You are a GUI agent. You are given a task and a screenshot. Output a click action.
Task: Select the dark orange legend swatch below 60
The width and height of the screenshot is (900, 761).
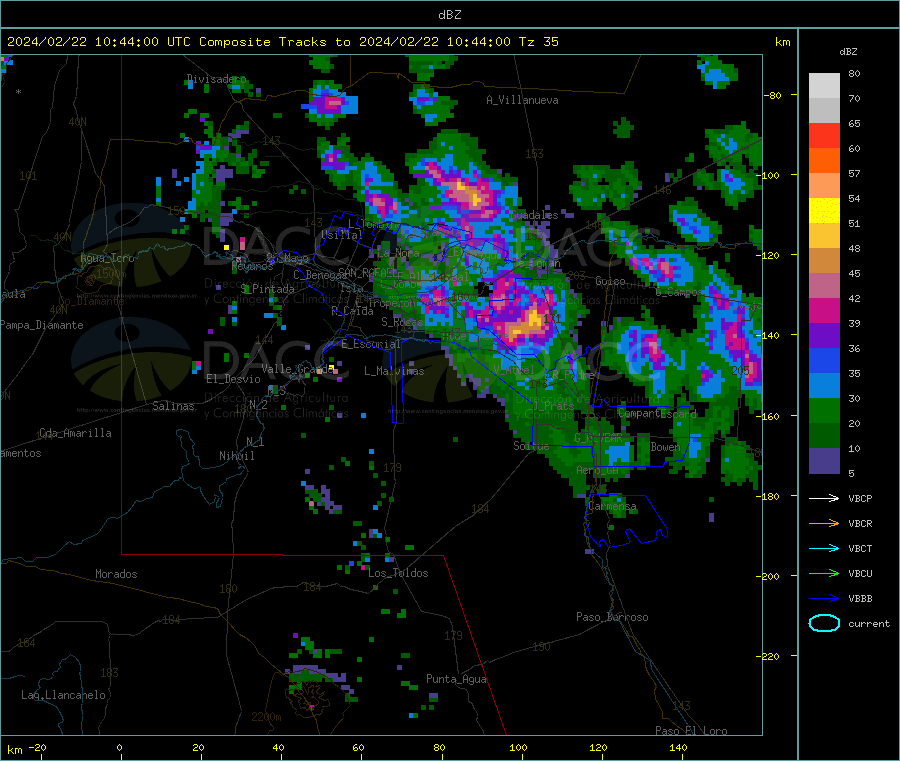[x=824, y=161]
